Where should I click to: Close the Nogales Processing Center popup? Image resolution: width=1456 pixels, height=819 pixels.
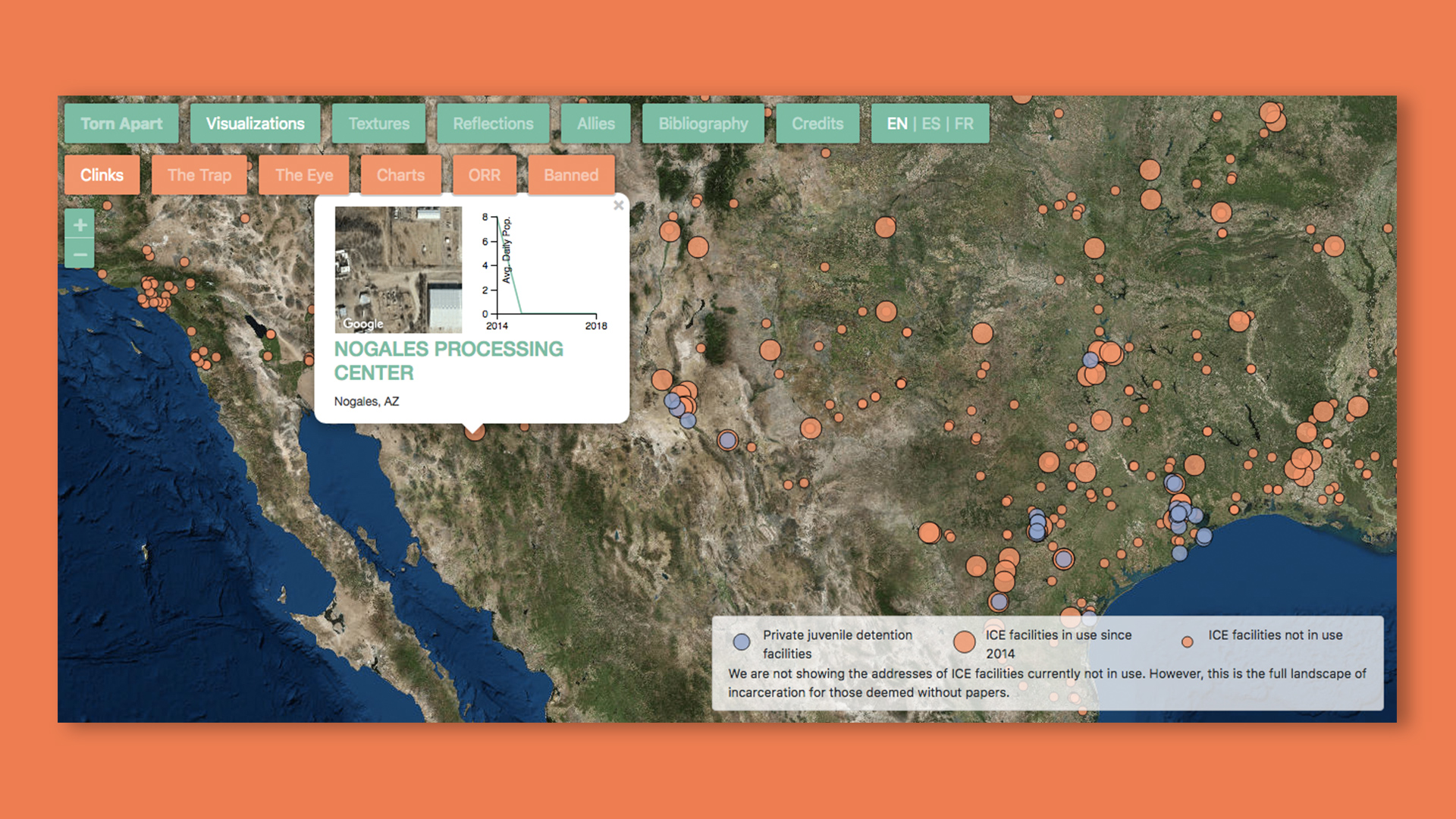tap(619, 206)
